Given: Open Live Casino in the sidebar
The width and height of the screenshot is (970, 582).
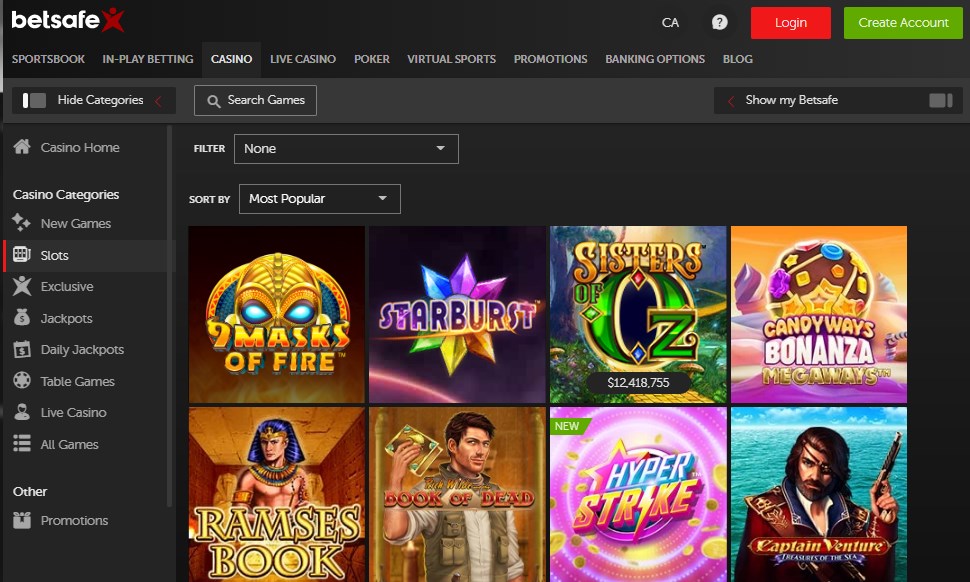Looking at the screenshot, I should 73,413.
